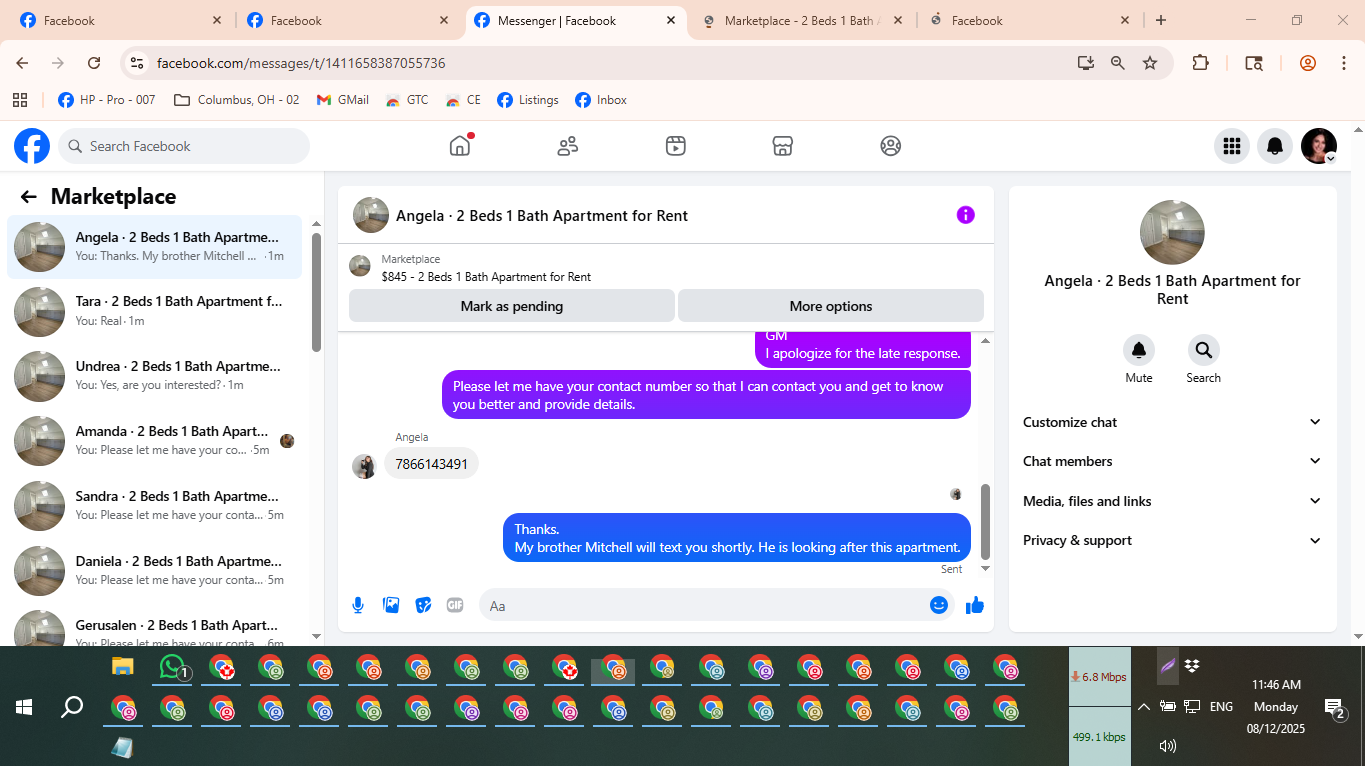Switch to the first Facebook tab
Screen dimensions: 1365x766
(120, 20)
